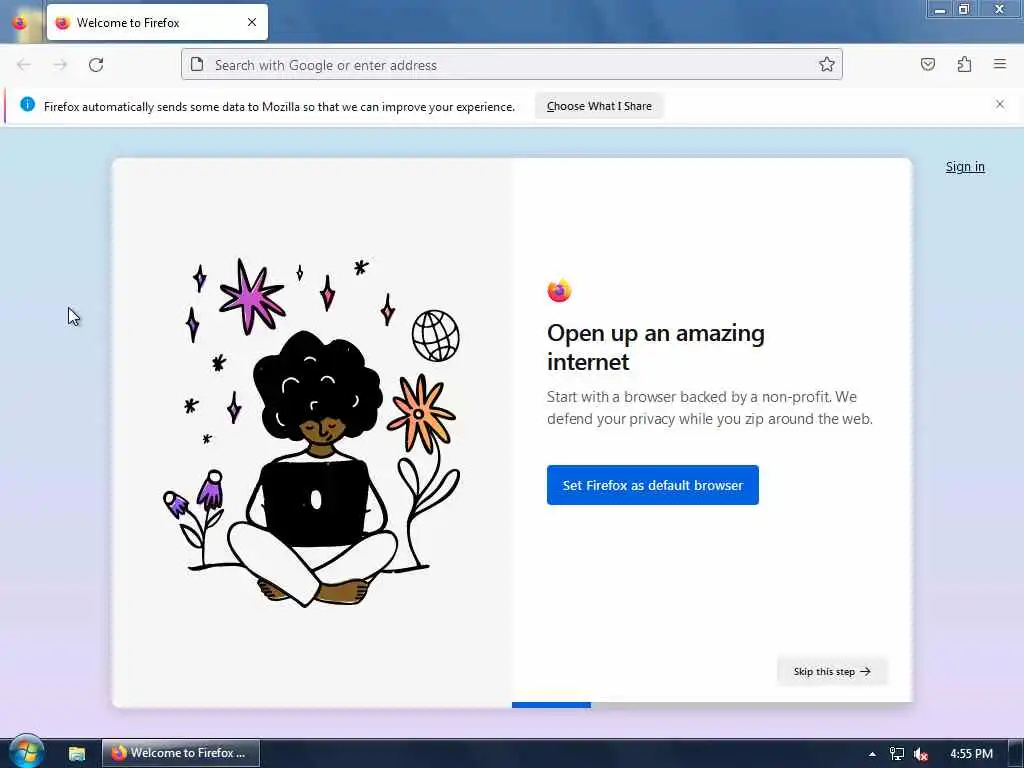The height and width of the screenshot is (768, 1024).
Task: Open Windows Explorer from the taskbar
Action: 77,753
